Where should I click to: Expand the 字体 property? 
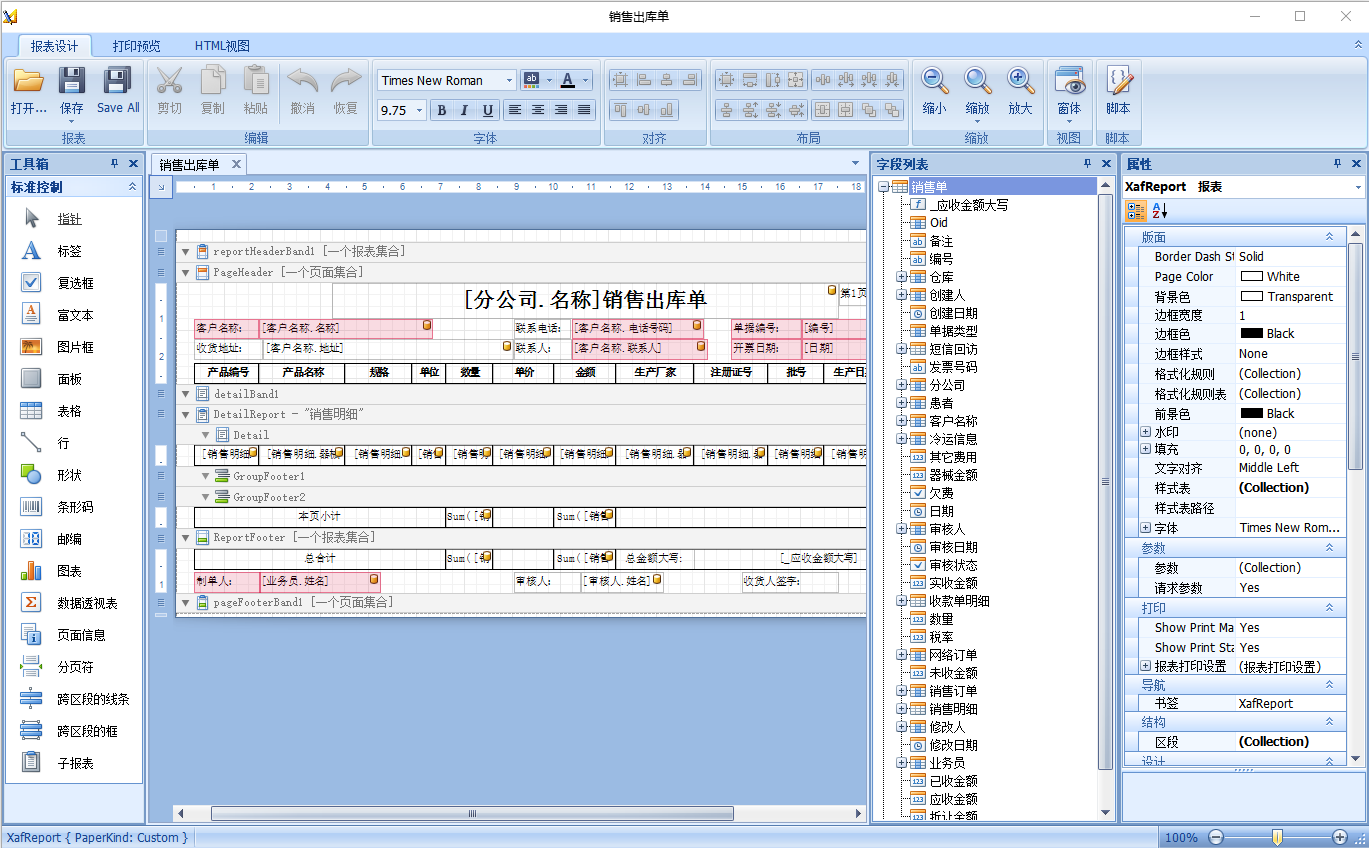[x=1145, y=528]
